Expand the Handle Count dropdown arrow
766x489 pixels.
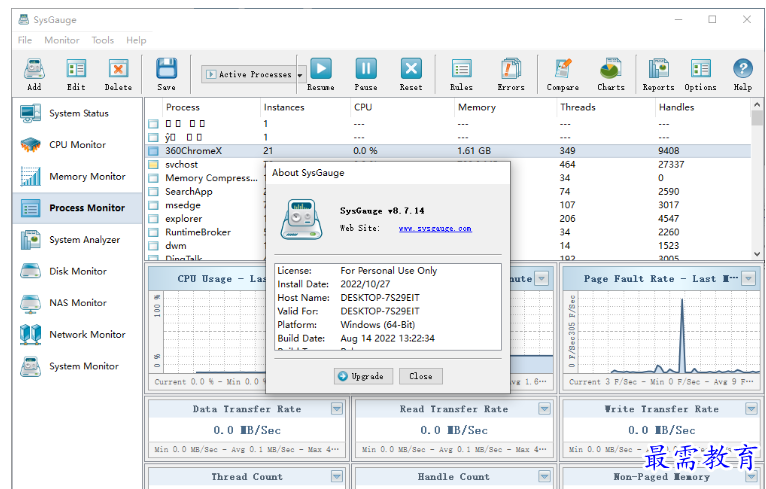(544, 476)
